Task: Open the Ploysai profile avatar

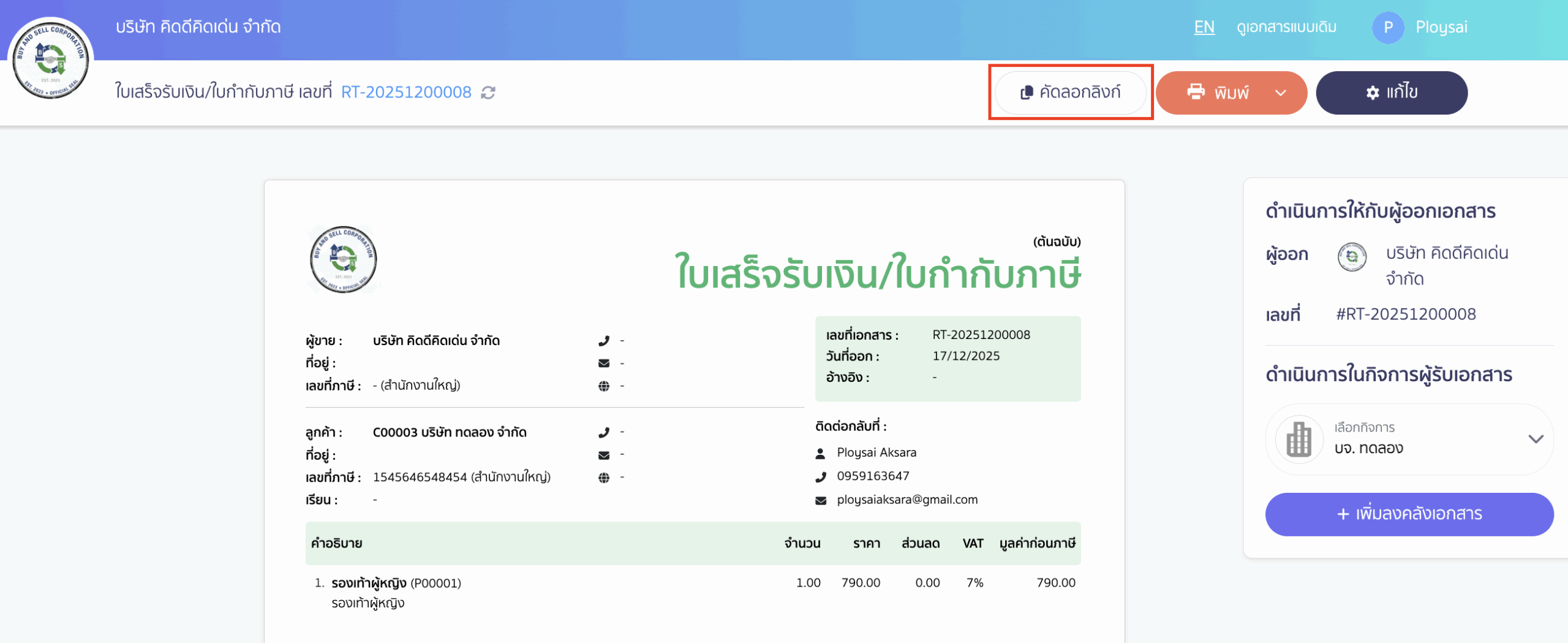Action: pyautogui.click(x=1389, y=27)
